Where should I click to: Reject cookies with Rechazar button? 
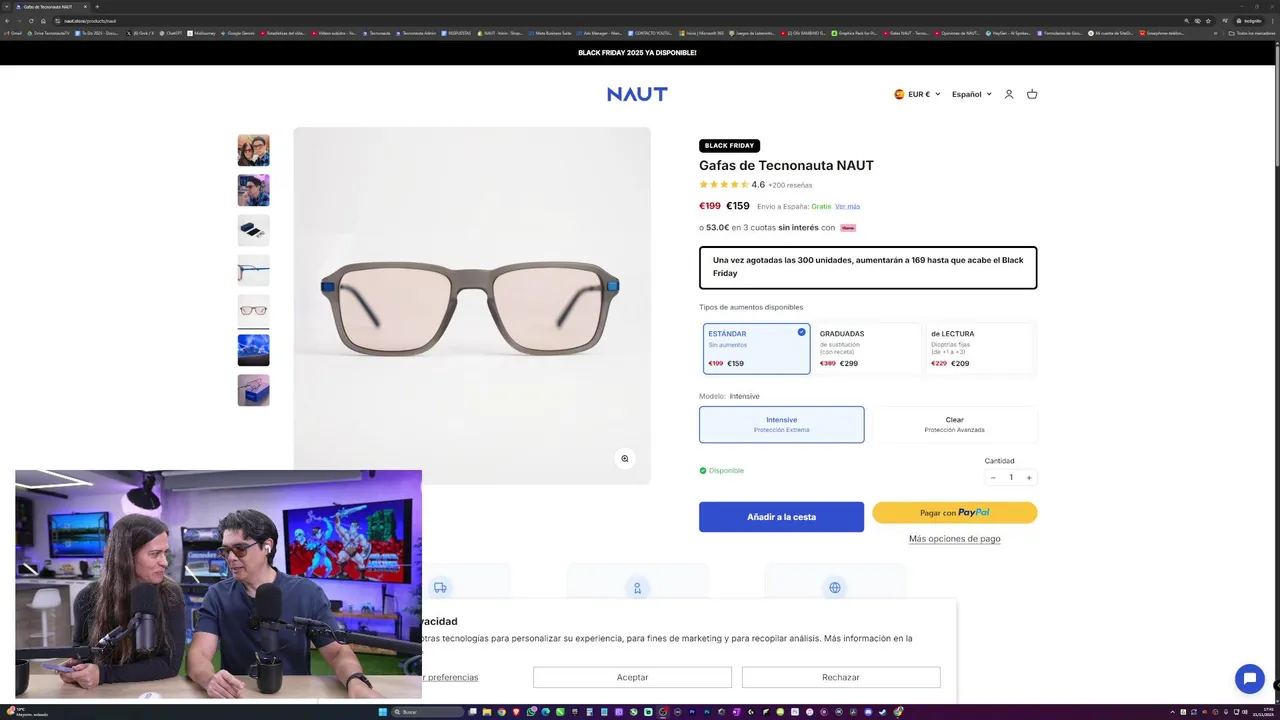click(x=841, y=677)
